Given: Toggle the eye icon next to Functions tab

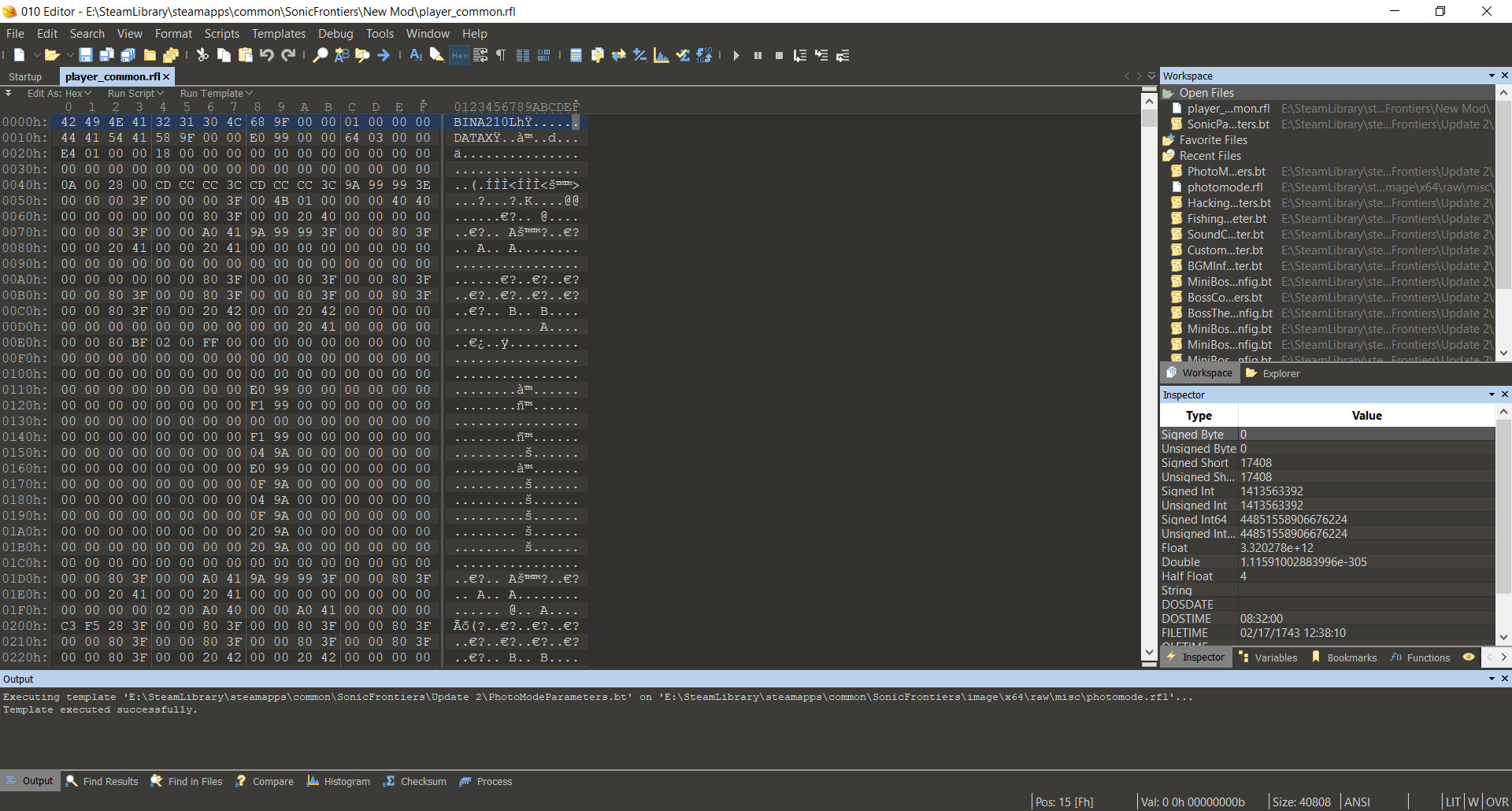Looking at the screenshot, I should coord(1469,657).
